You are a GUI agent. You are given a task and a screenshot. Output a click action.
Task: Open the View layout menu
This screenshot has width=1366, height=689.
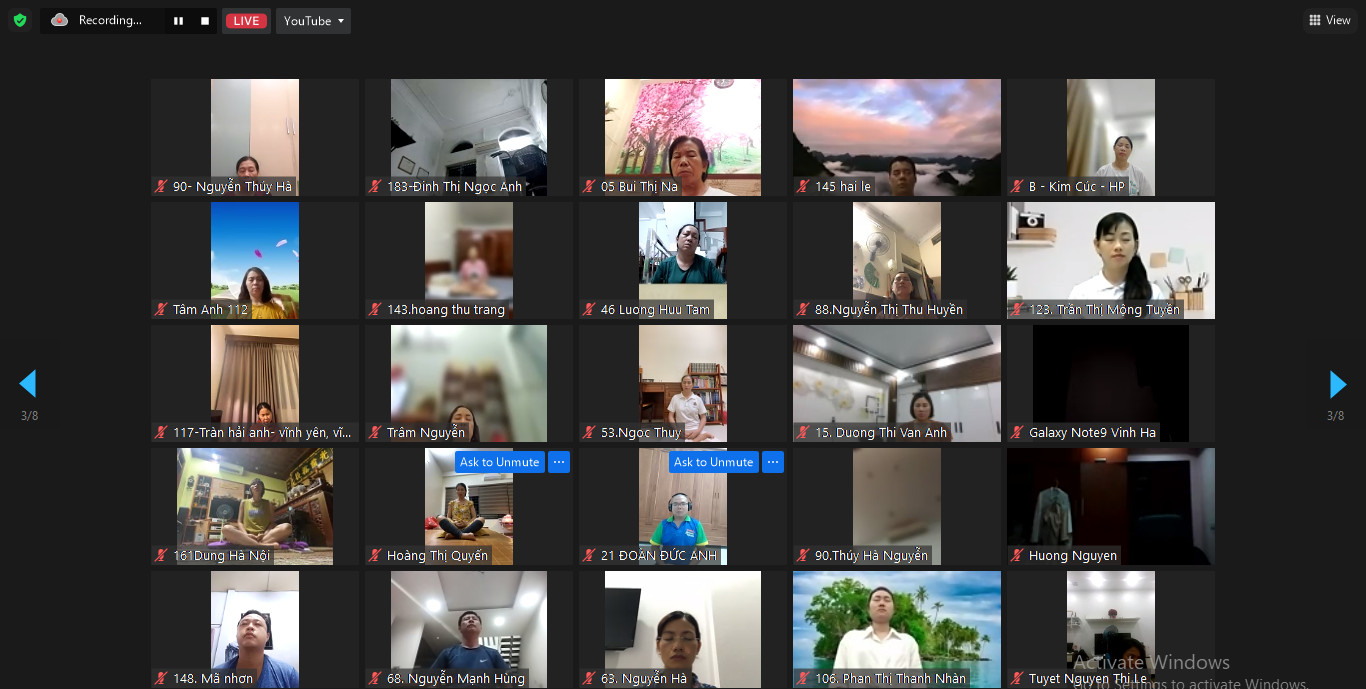1329,21
